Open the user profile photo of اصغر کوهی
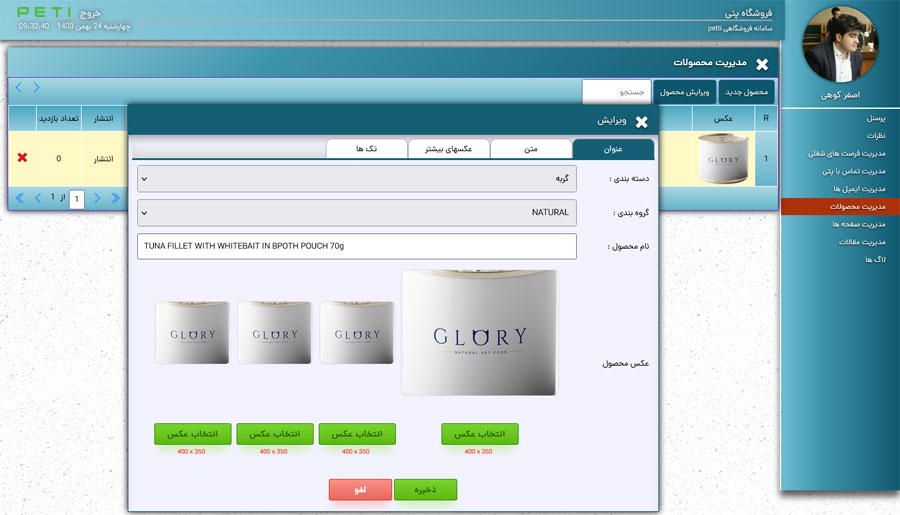Image resolution: width=900 pixels, height=515 pixels. 840,45
